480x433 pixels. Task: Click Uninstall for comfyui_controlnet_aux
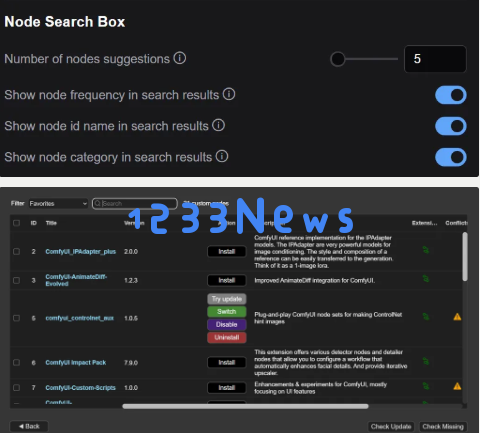pos(227,337)
